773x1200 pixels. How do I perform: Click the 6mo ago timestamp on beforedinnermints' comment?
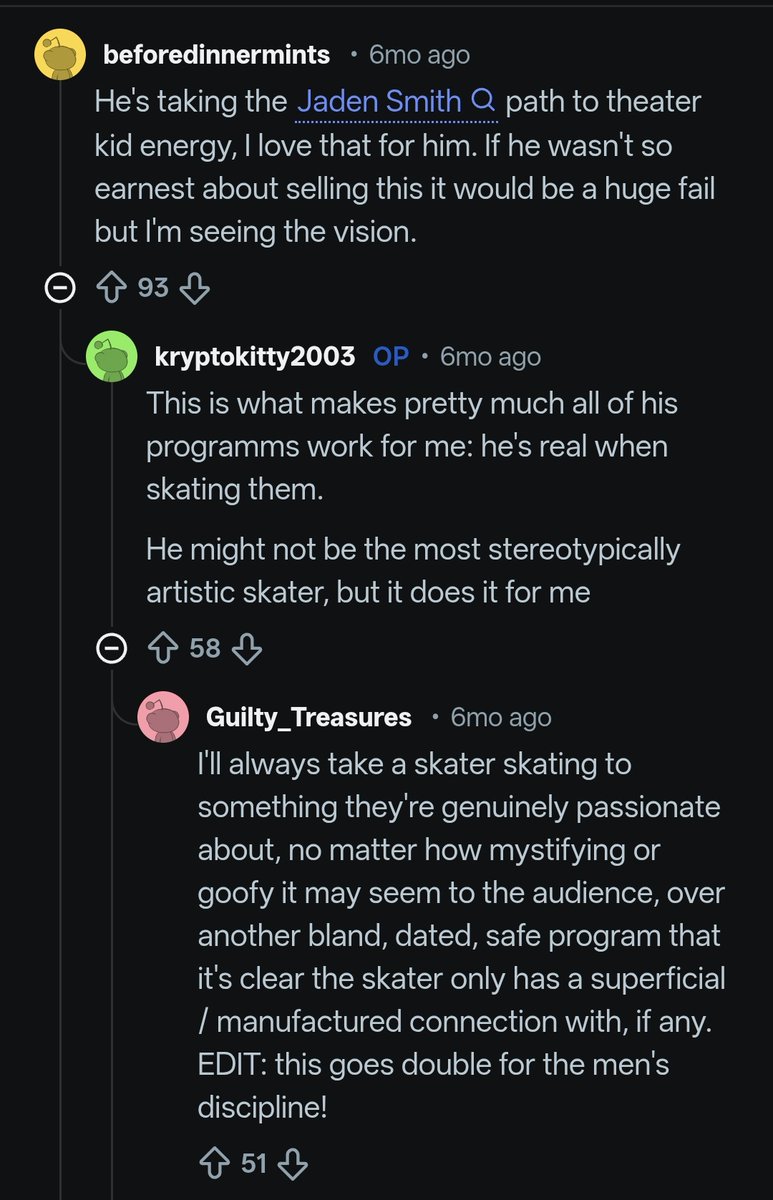click(418, 55)
